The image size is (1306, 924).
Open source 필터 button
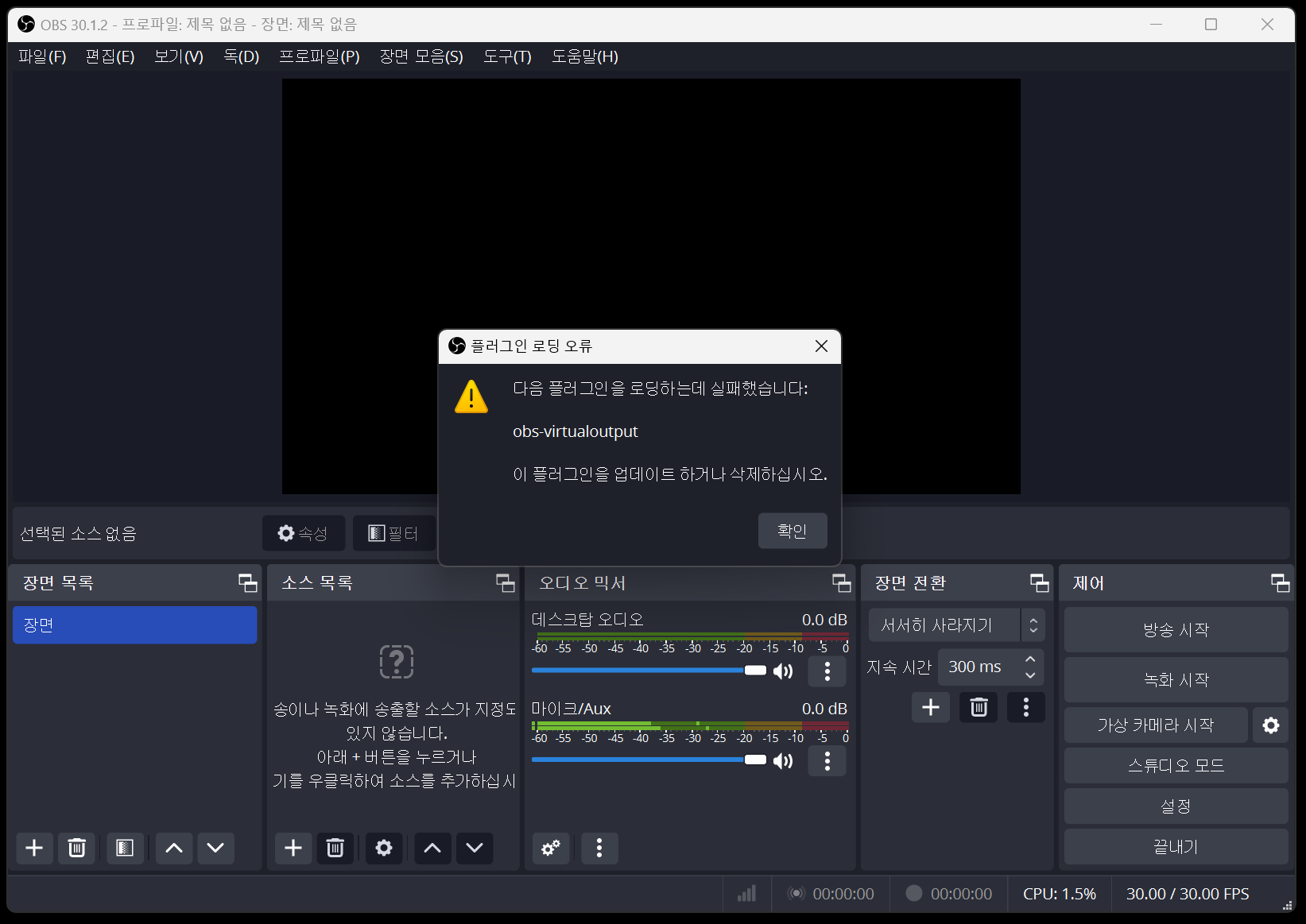395,533
